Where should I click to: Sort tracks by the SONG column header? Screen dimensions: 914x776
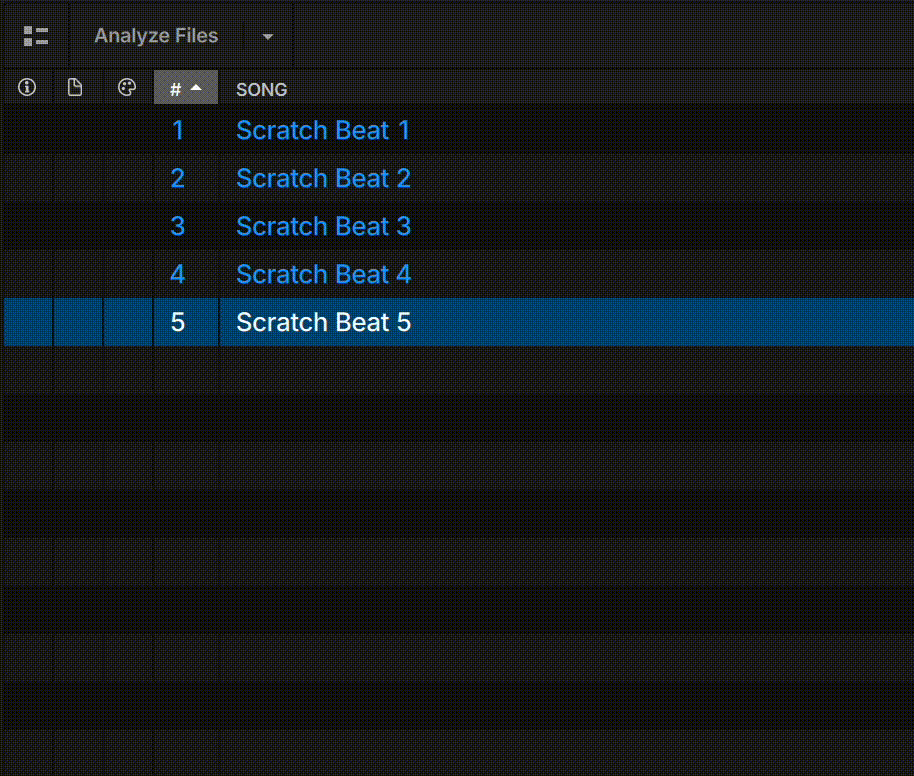point(261,89)
